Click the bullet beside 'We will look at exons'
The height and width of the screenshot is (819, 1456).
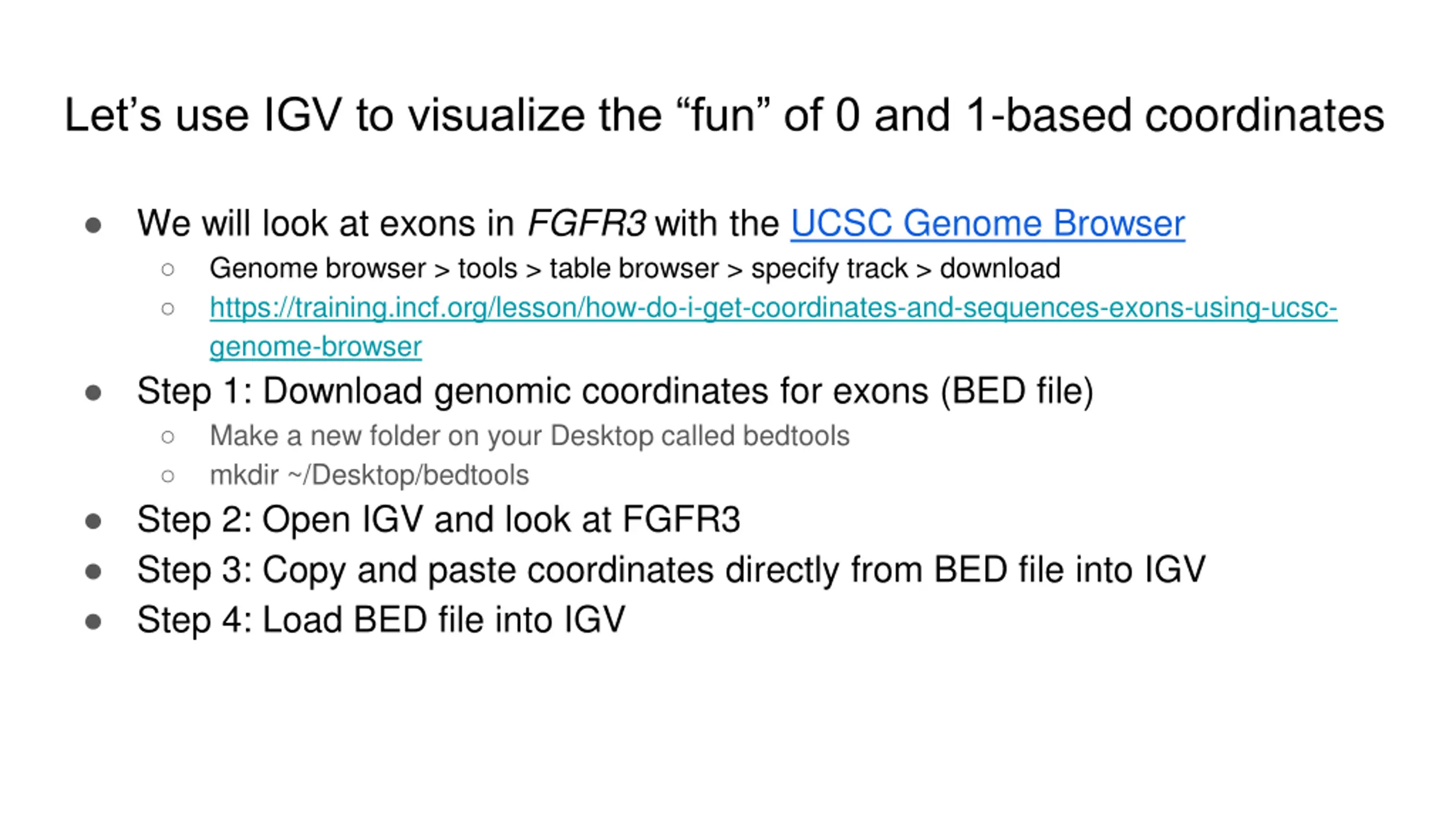point(93,225)
